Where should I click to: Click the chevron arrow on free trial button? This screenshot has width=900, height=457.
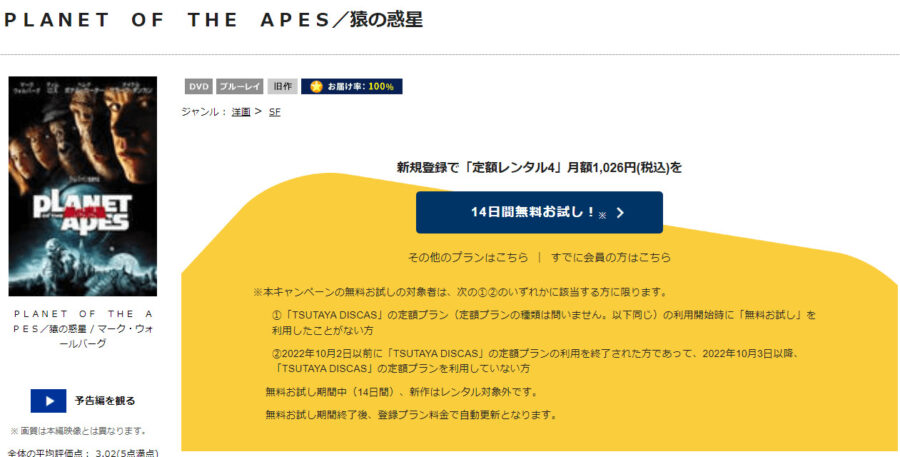click(620, 213)
